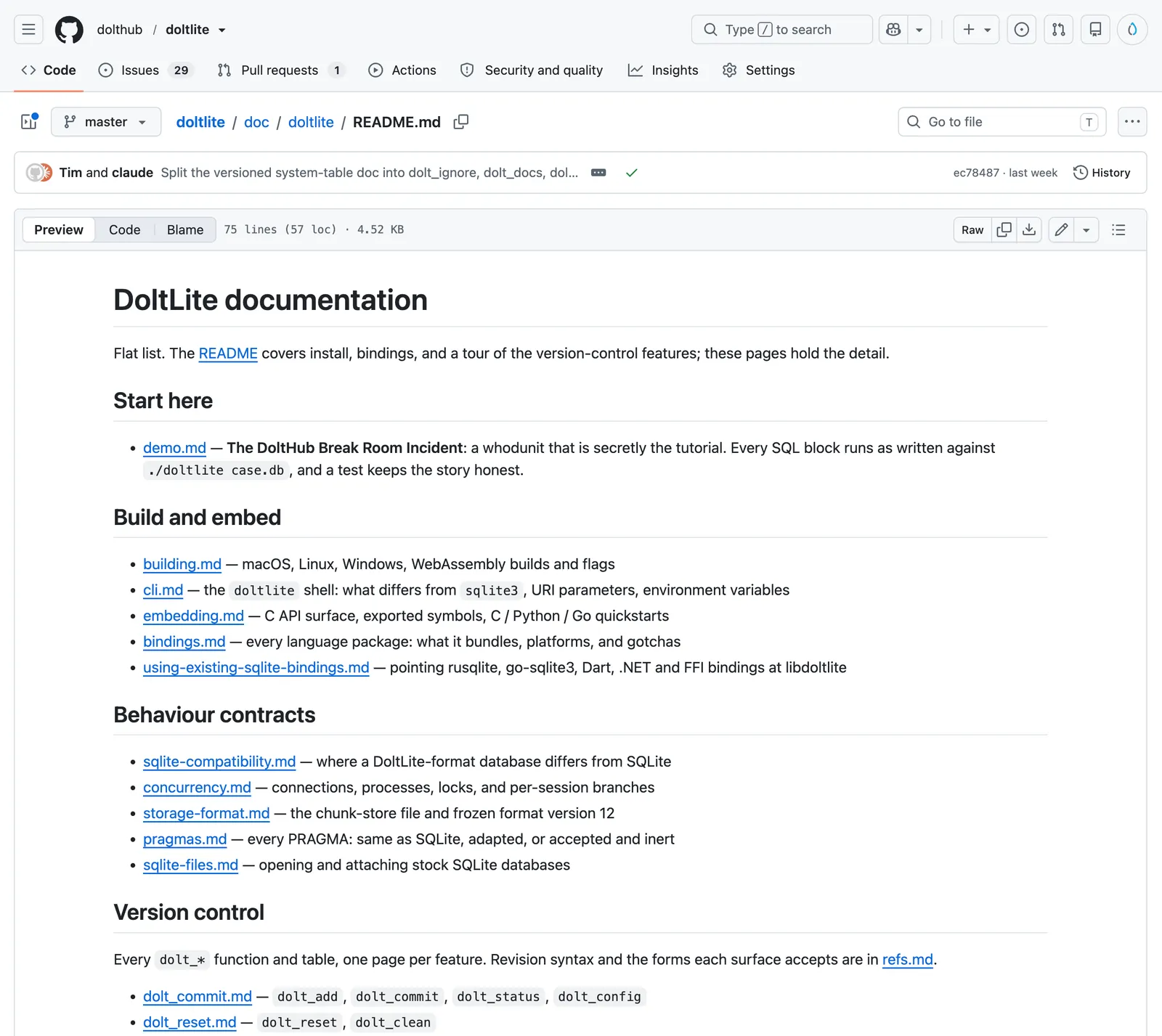Open dolt_reset.md link

(x=190, y=1022)
